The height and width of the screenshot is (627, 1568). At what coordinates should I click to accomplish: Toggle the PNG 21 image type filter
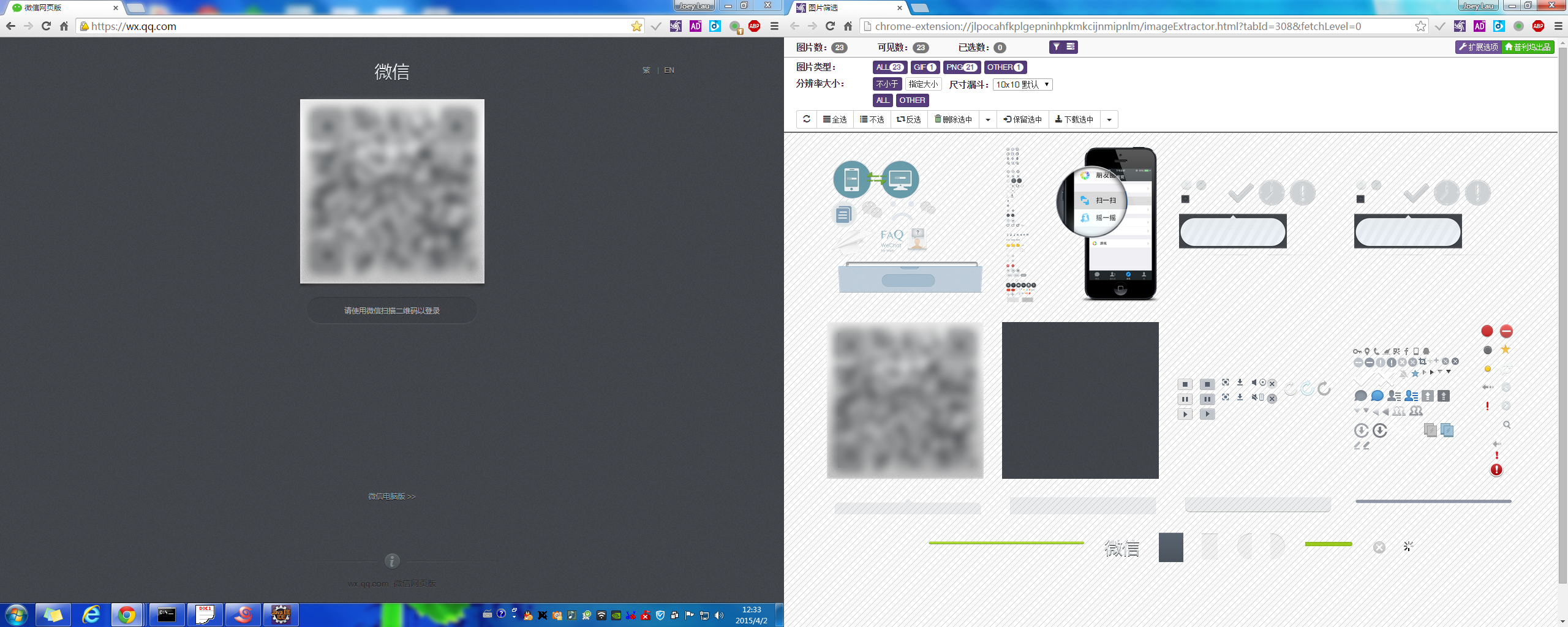click(x=962, y=67)
